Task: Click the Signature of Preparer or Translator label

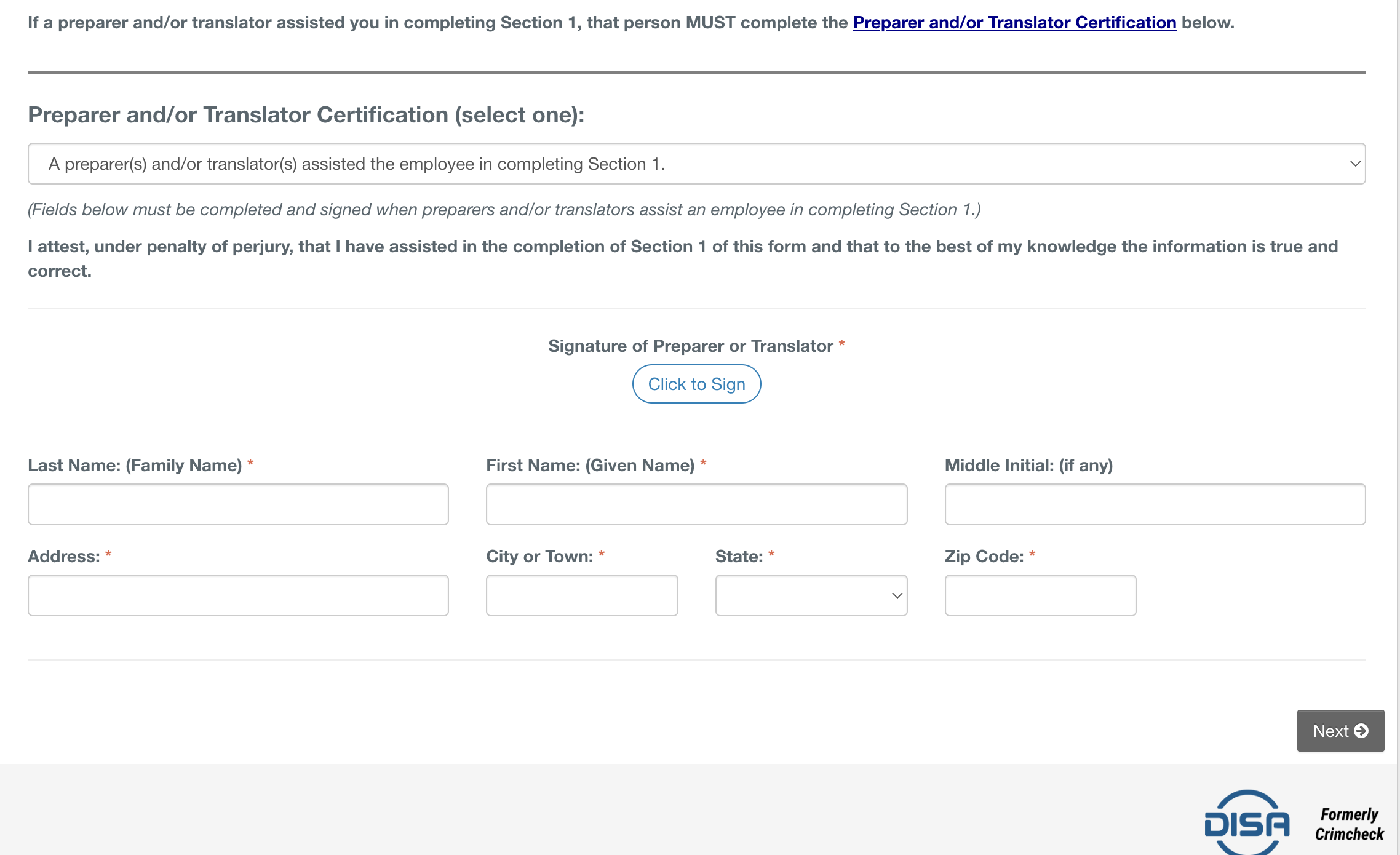Action: pos(690,346)
